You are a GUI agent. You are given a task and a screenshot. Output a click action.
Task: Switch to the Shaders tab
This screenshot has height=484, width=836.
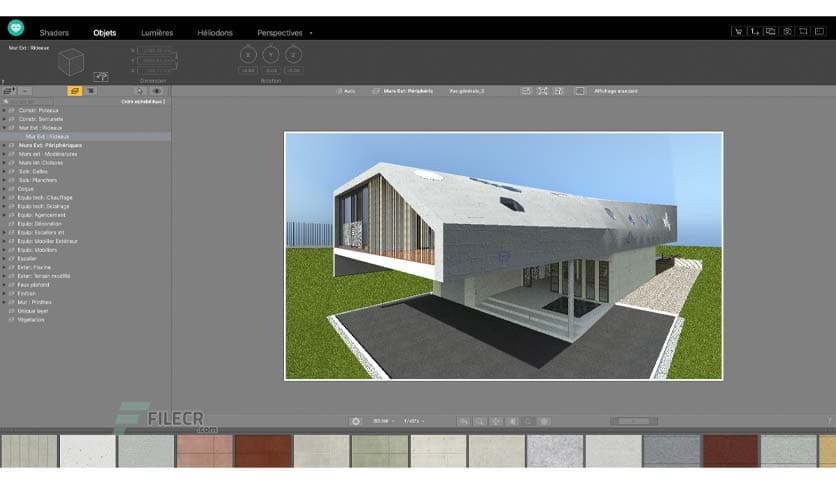click(54, 33)
